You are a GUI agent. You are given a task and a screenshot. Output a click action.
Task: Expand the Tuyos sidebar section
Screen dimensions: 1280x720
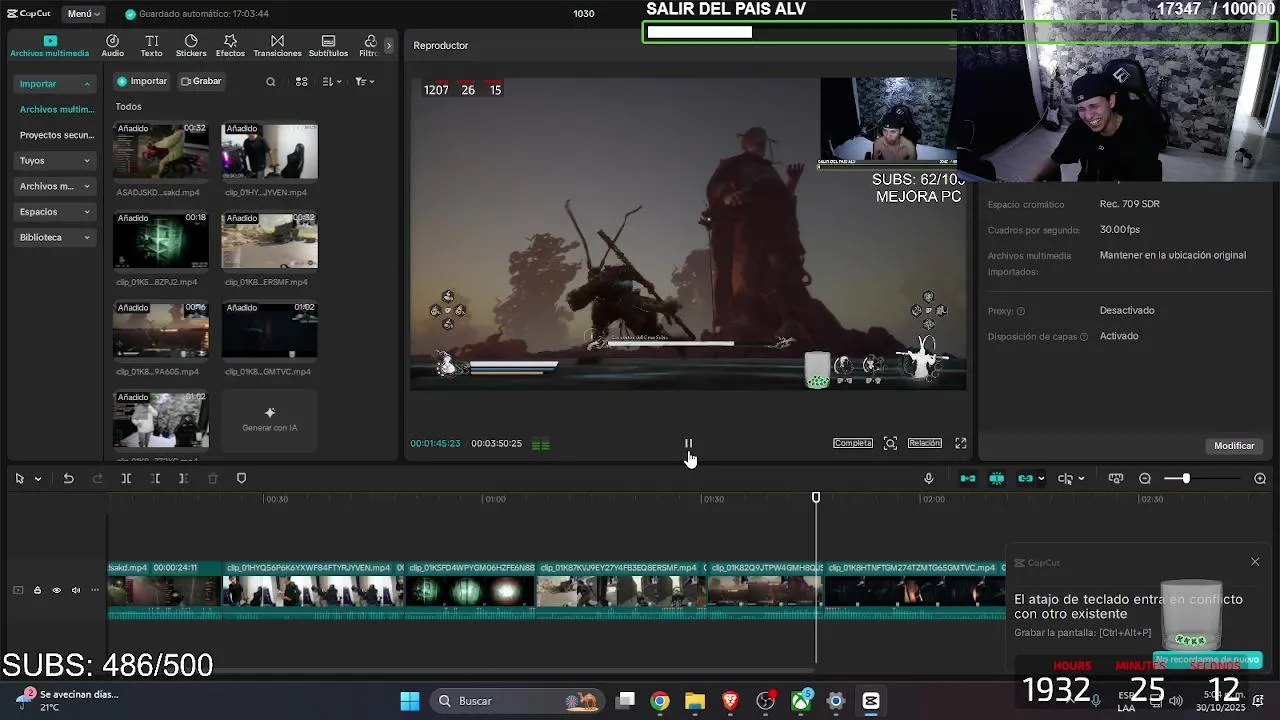[x=55, y=160]
